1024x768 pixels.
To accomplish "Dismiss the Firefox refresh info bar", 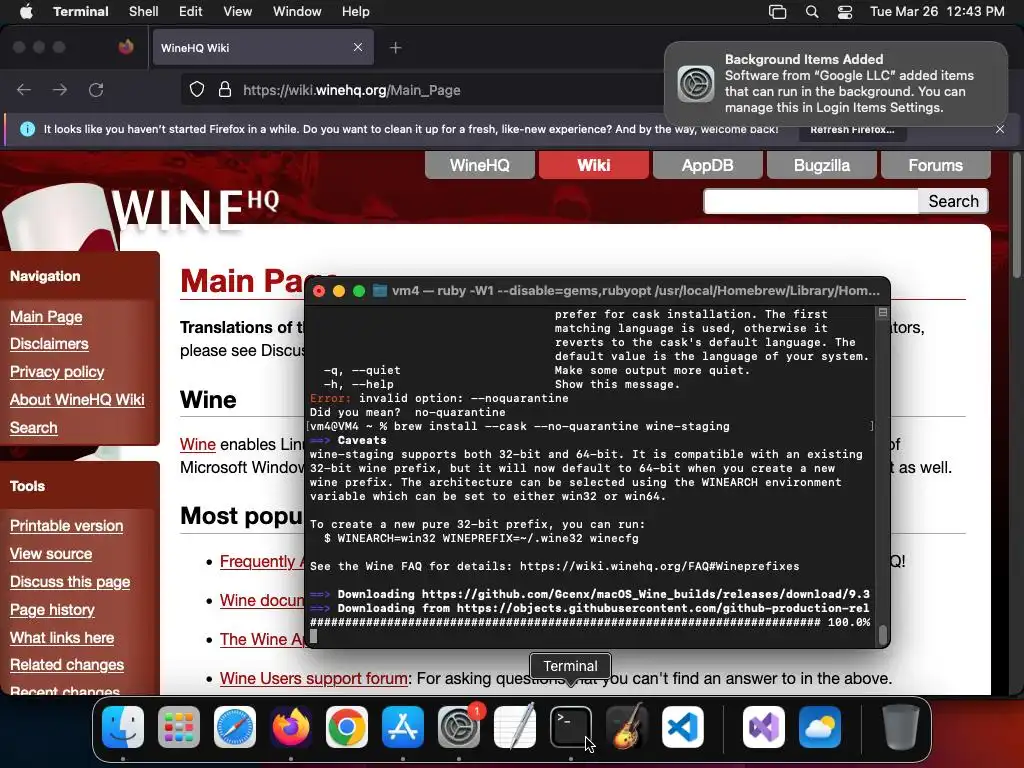I will point(1000,129).
